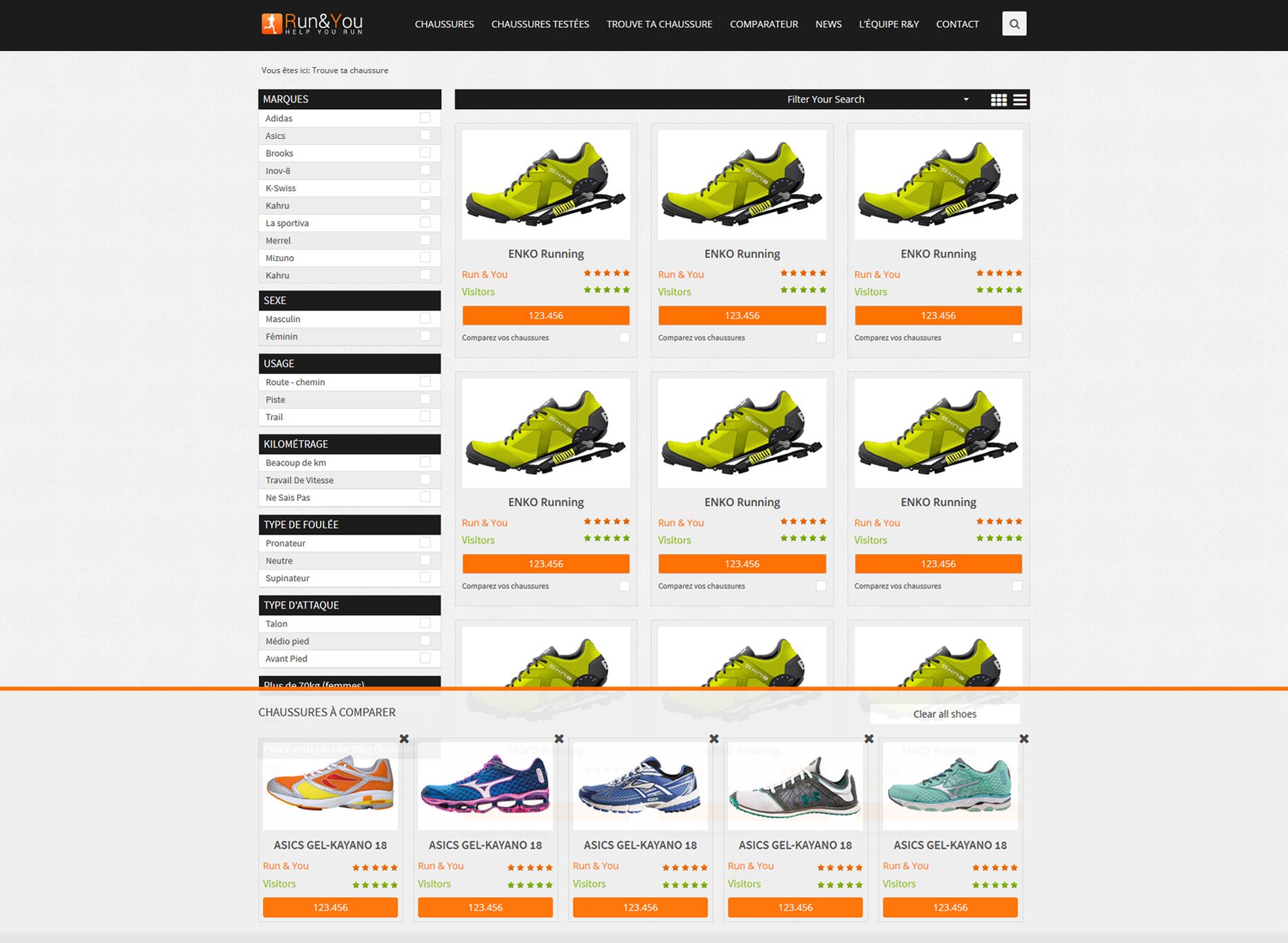The image size is (1288, 943).
Task: Click orange Run & You stars on first card
Action: [607, 273]
